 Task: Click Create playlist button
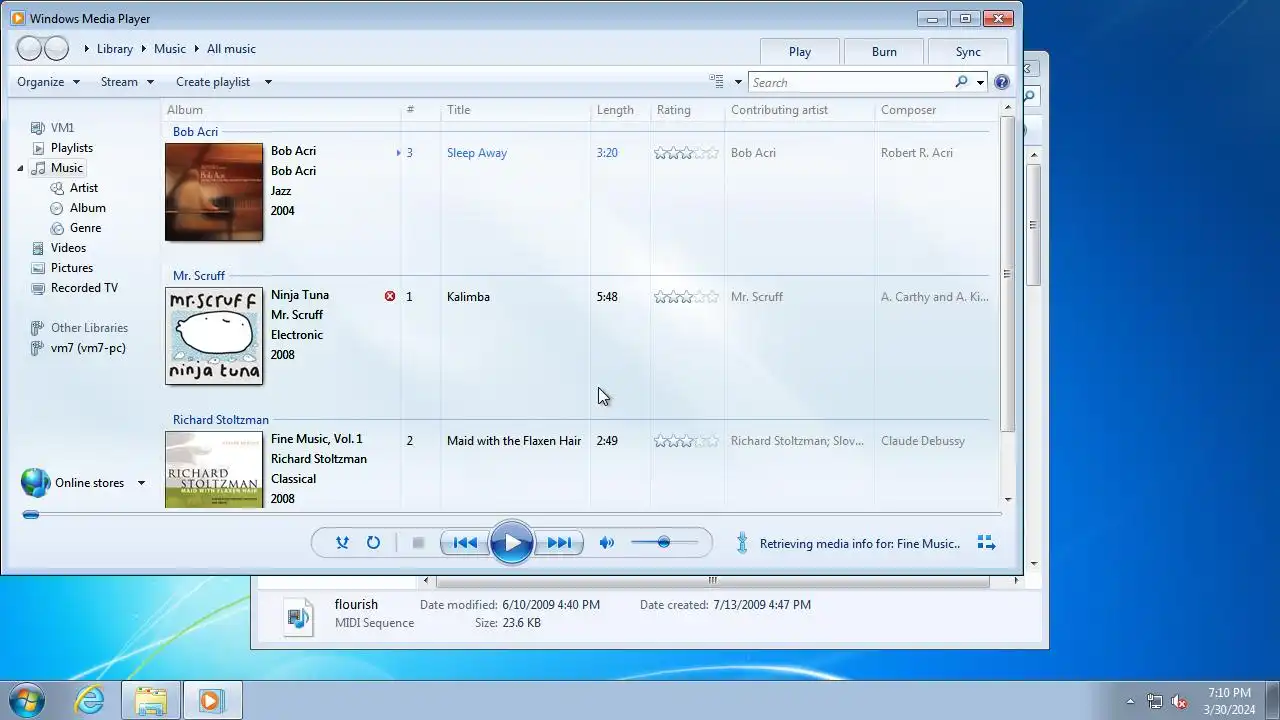click(x=213, y=82)
